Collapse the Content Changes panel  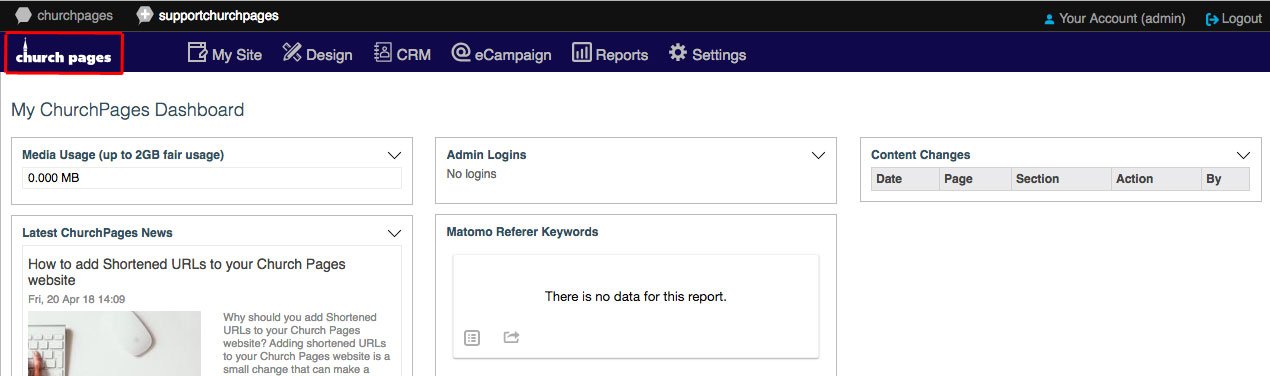(1243, 155)
